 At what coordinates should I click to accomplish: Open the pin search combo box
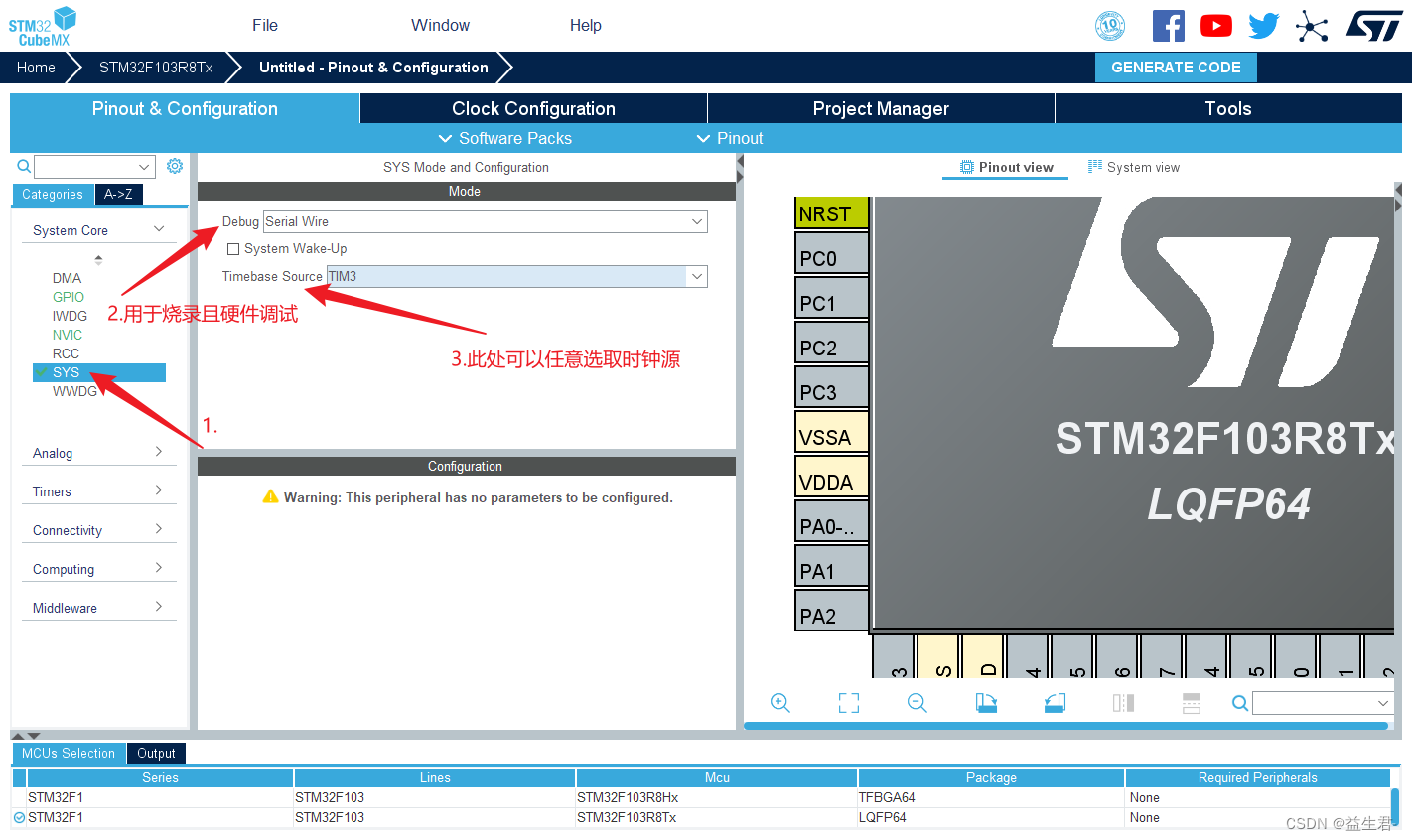(1324, 703)
